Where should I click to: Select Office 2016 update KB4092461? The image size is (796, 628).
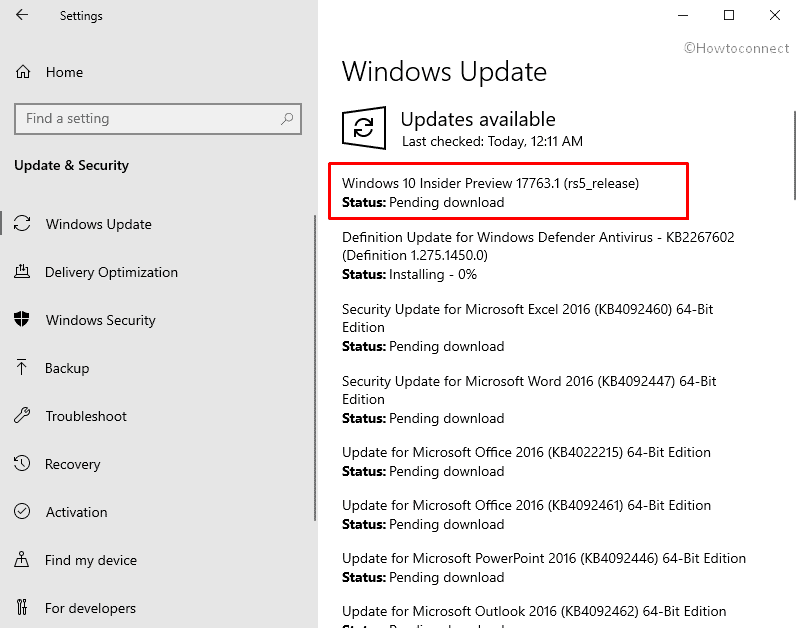click(x=526, y=505)
